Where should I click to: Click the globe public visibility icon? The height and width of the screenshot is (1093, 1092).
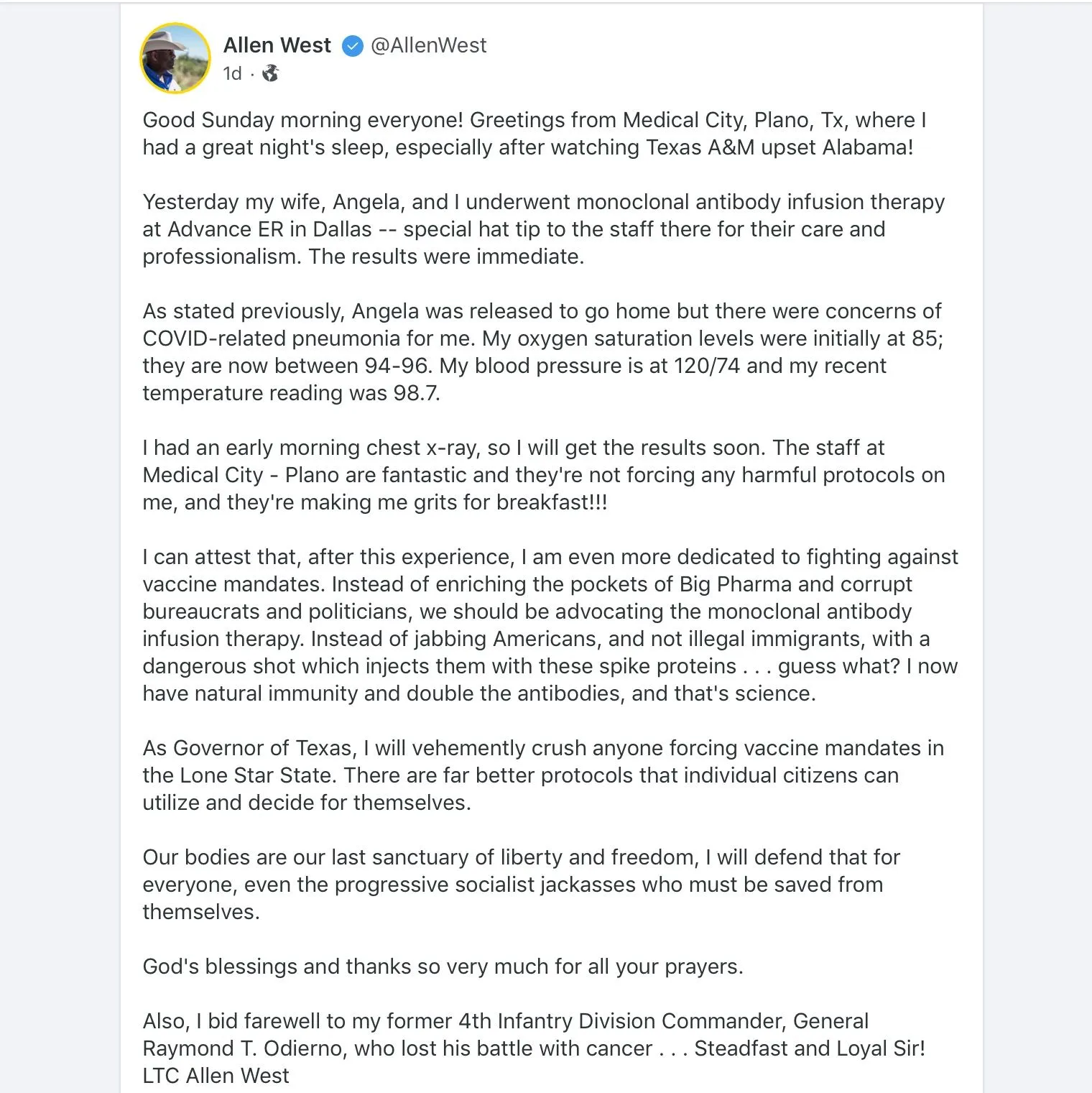tap(270, 73)
